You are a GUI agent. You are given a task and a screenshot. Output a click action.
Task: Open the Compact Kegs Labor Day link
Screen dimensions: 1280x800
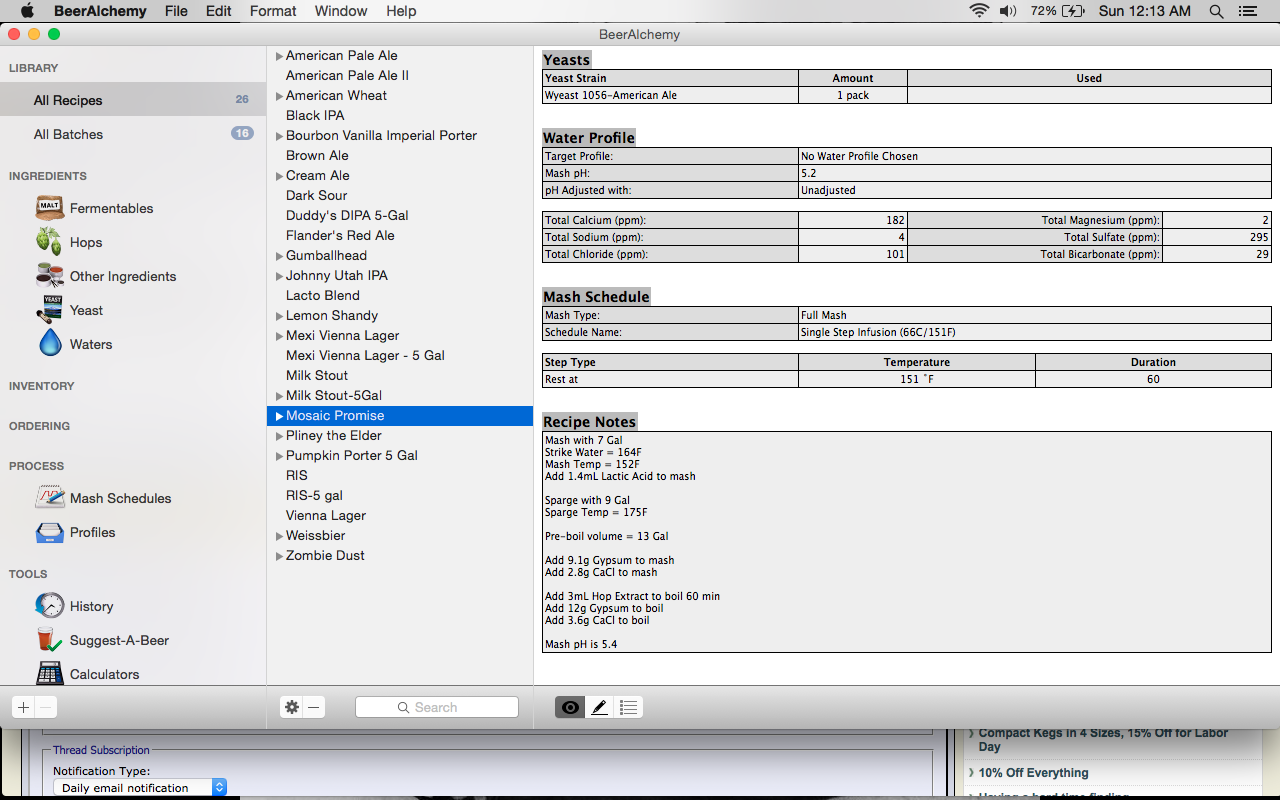1103,739
